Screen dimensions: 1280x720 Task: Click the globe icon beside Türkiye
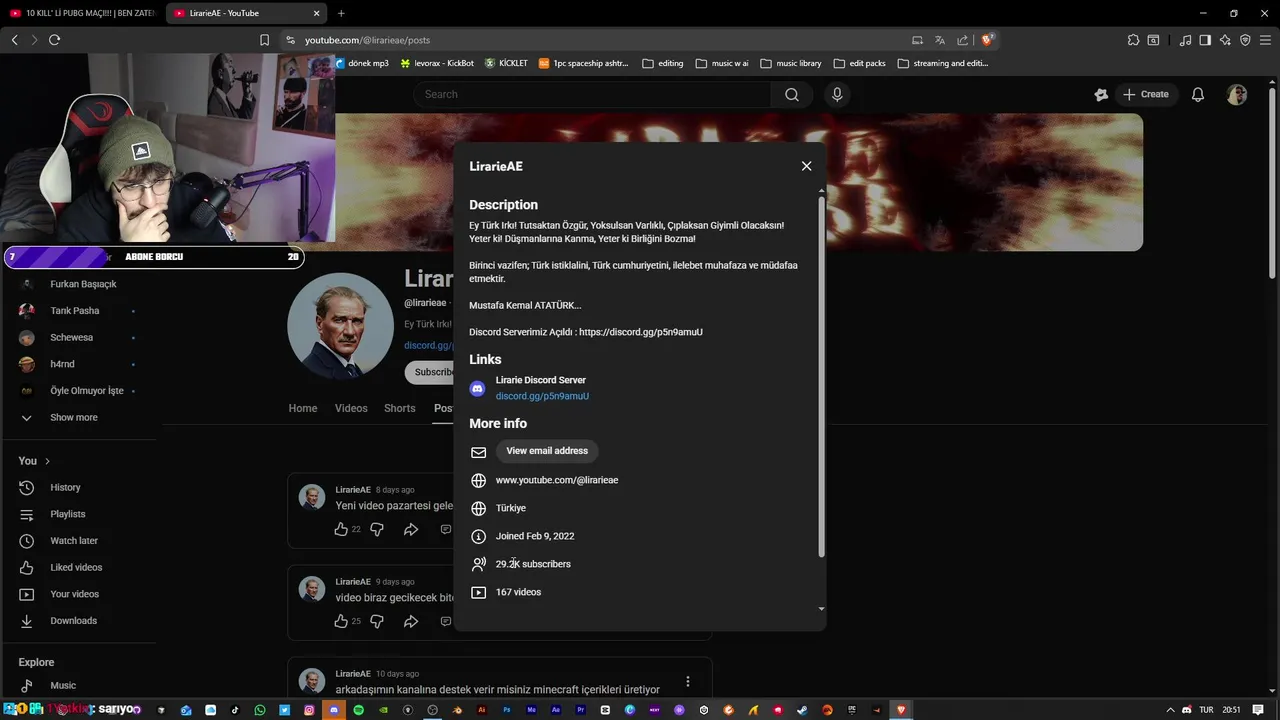coord(478,508)
